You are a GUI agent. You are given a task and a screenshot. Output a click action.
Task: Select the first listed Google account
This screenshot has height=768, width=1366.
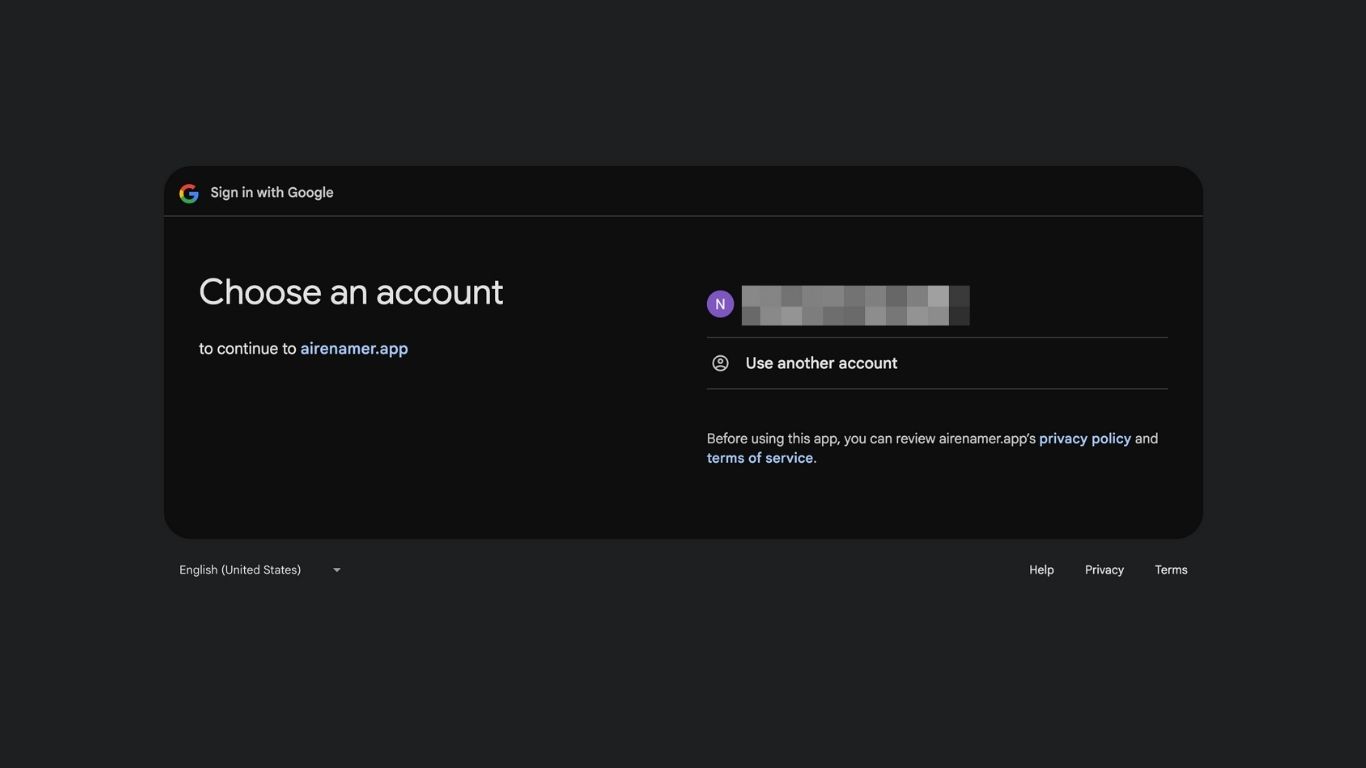pos(855,304)
